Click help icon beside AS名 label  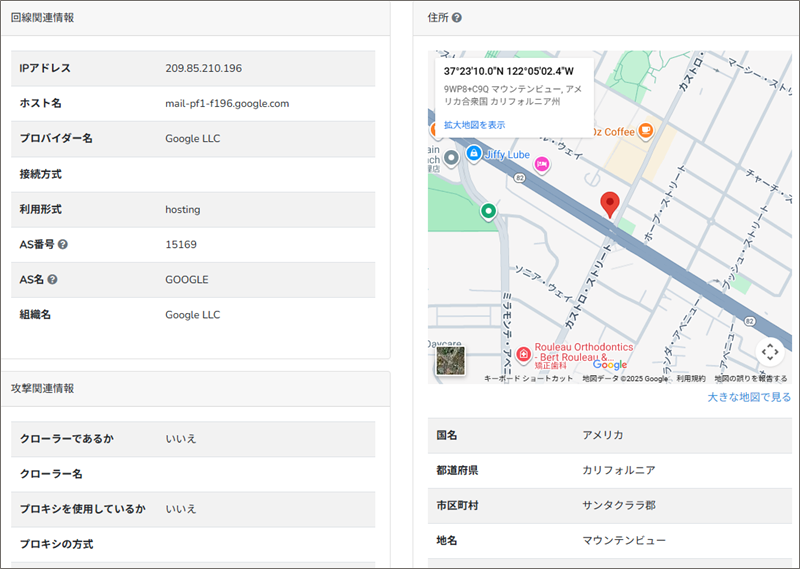pos(52,279)
